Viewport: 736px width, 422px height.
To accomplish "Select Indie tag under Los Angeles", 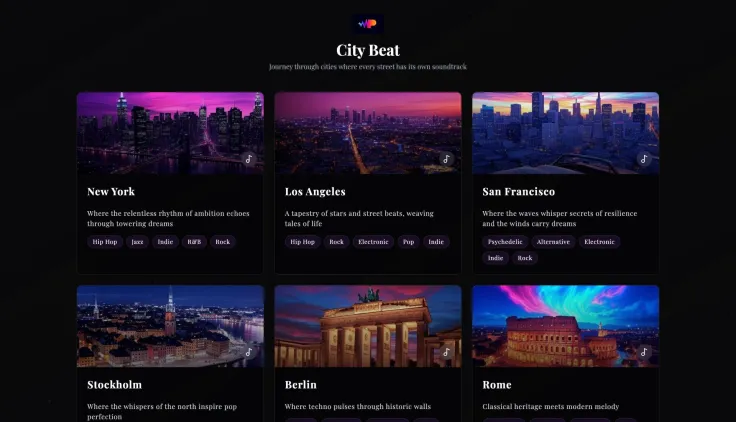I will pyautogui.click(x=436, y=242).
